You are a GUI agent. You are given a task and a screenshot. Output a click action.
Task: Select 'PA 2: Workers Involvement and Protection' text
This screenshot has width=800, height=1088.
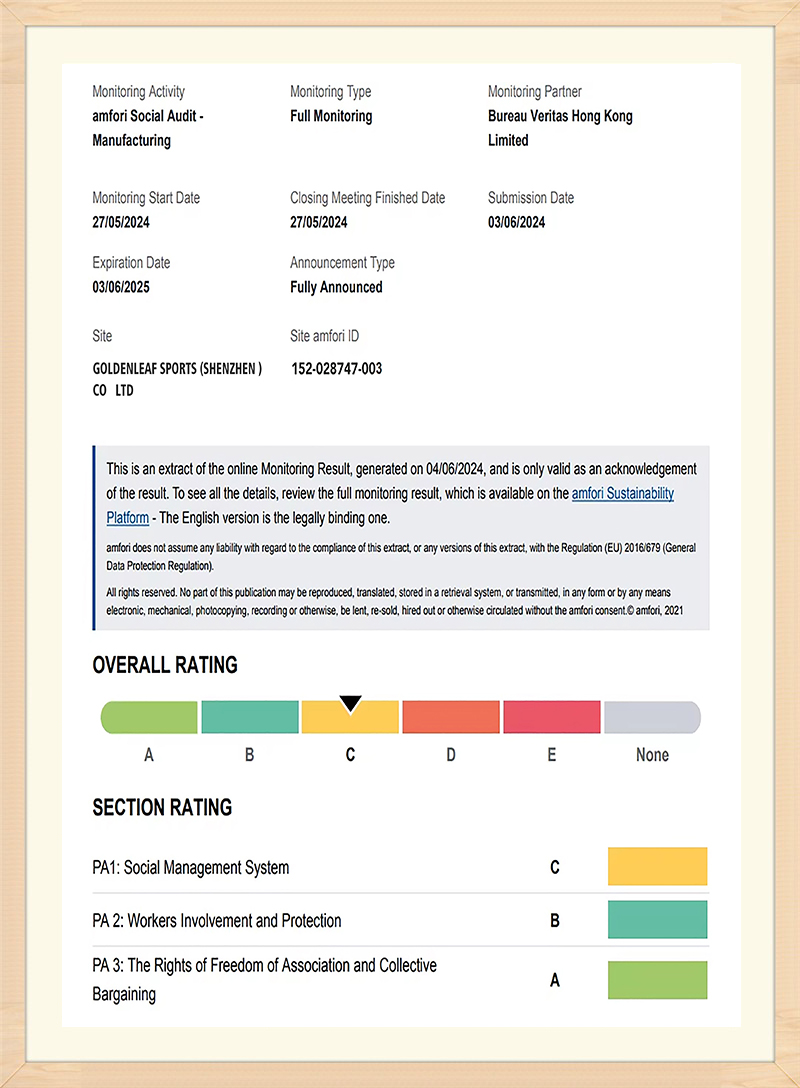217,921
